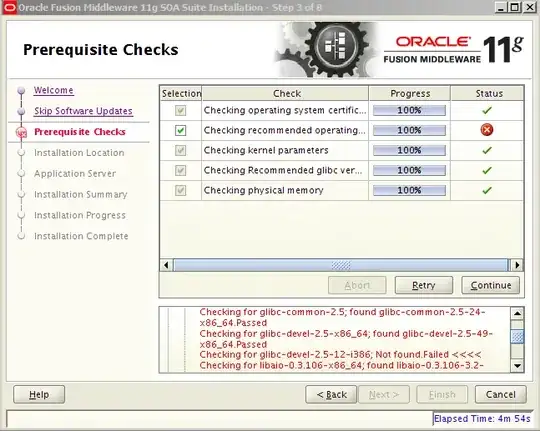Open the Welcome step link
The image size is (540, 431).
click(53, 90)
